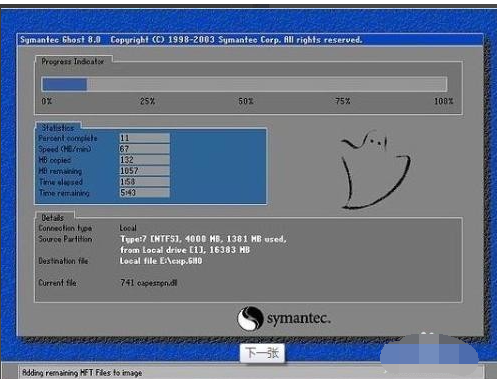Click the symantec wordmark text
Viewport: 497px width, 379px height.
click(x=299, y=319)
